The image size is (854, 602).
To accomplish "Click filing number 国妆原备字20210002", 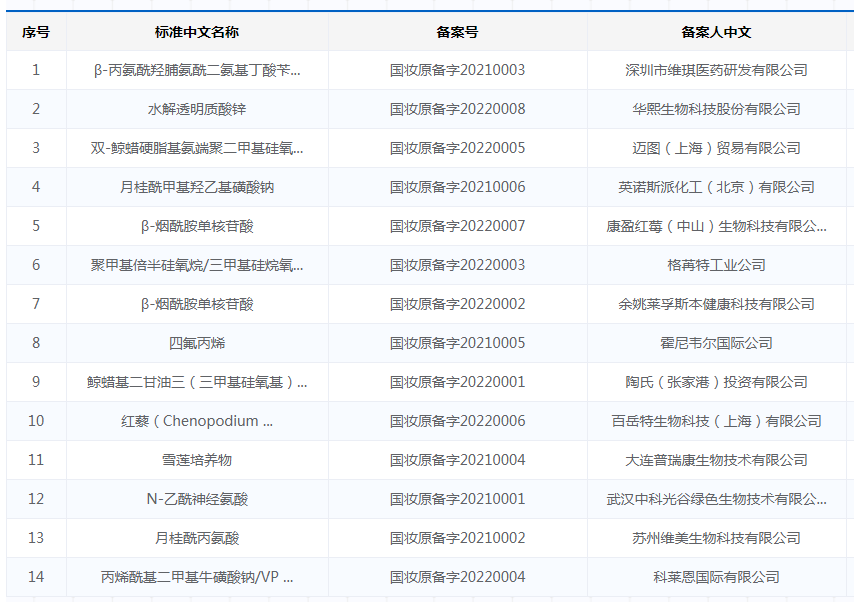I will 458,538.
